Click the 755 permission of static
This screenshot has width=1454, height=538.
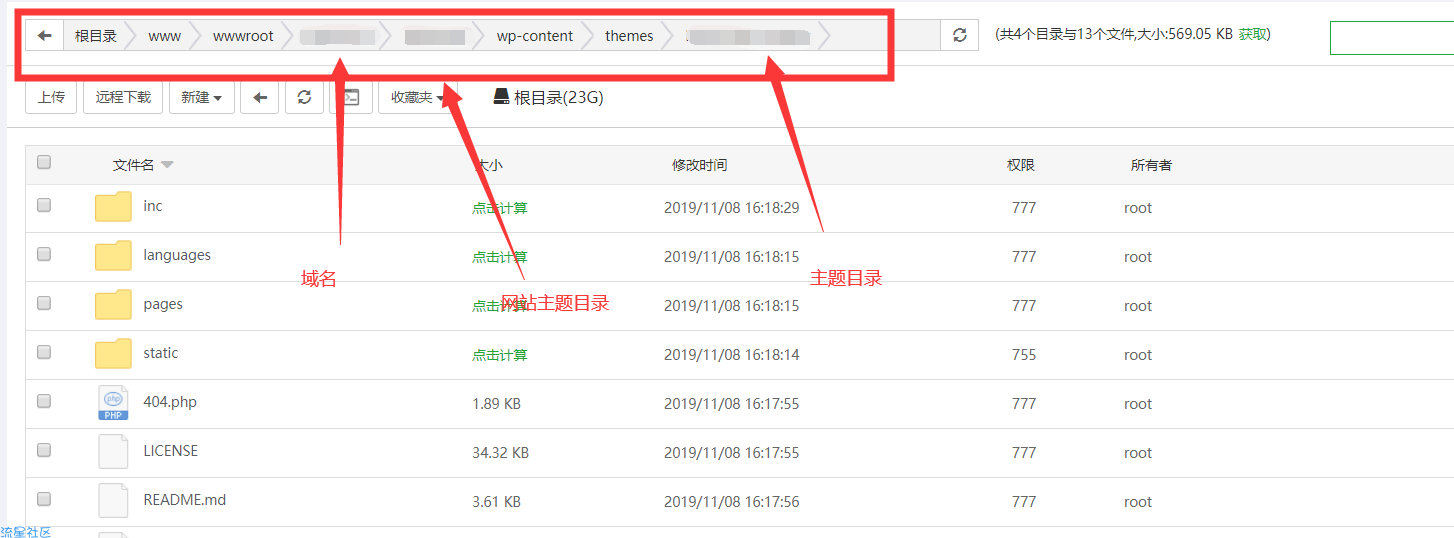[x=1024, y=355]
